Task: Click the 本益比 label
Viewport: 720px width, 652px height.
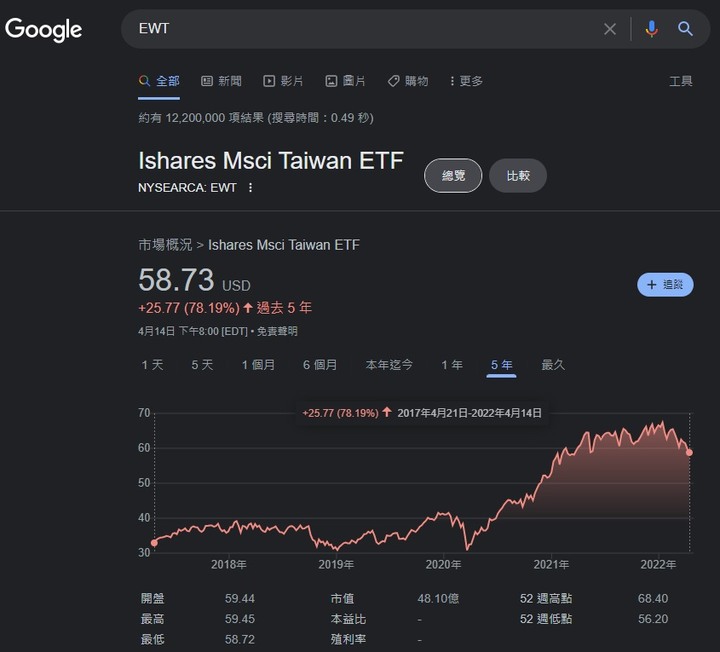Action: [x=348, y=619]
